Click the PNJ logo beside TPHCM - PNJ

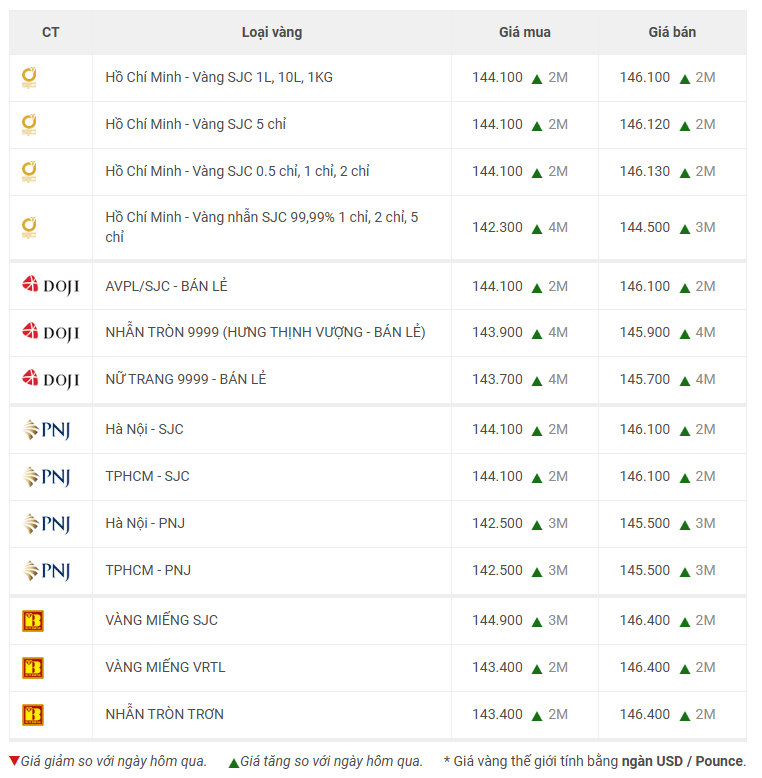[47, 571]
